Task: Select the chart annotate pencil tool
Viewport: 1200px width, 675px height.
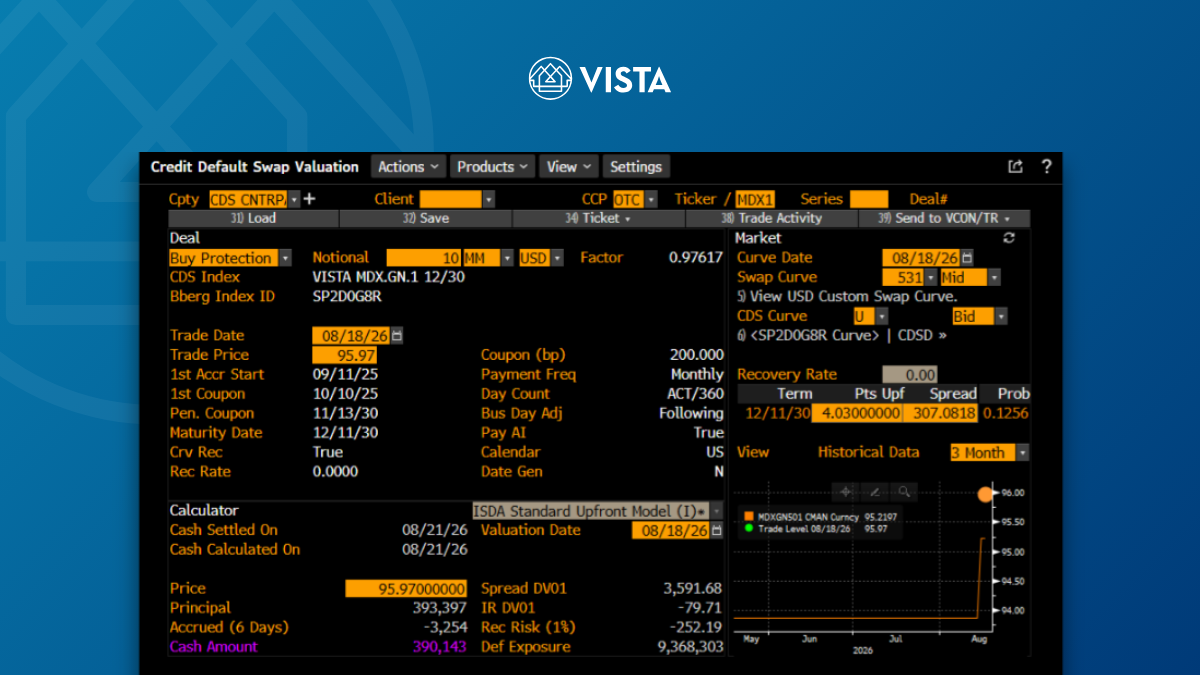Action: click(x=874, y=491)
